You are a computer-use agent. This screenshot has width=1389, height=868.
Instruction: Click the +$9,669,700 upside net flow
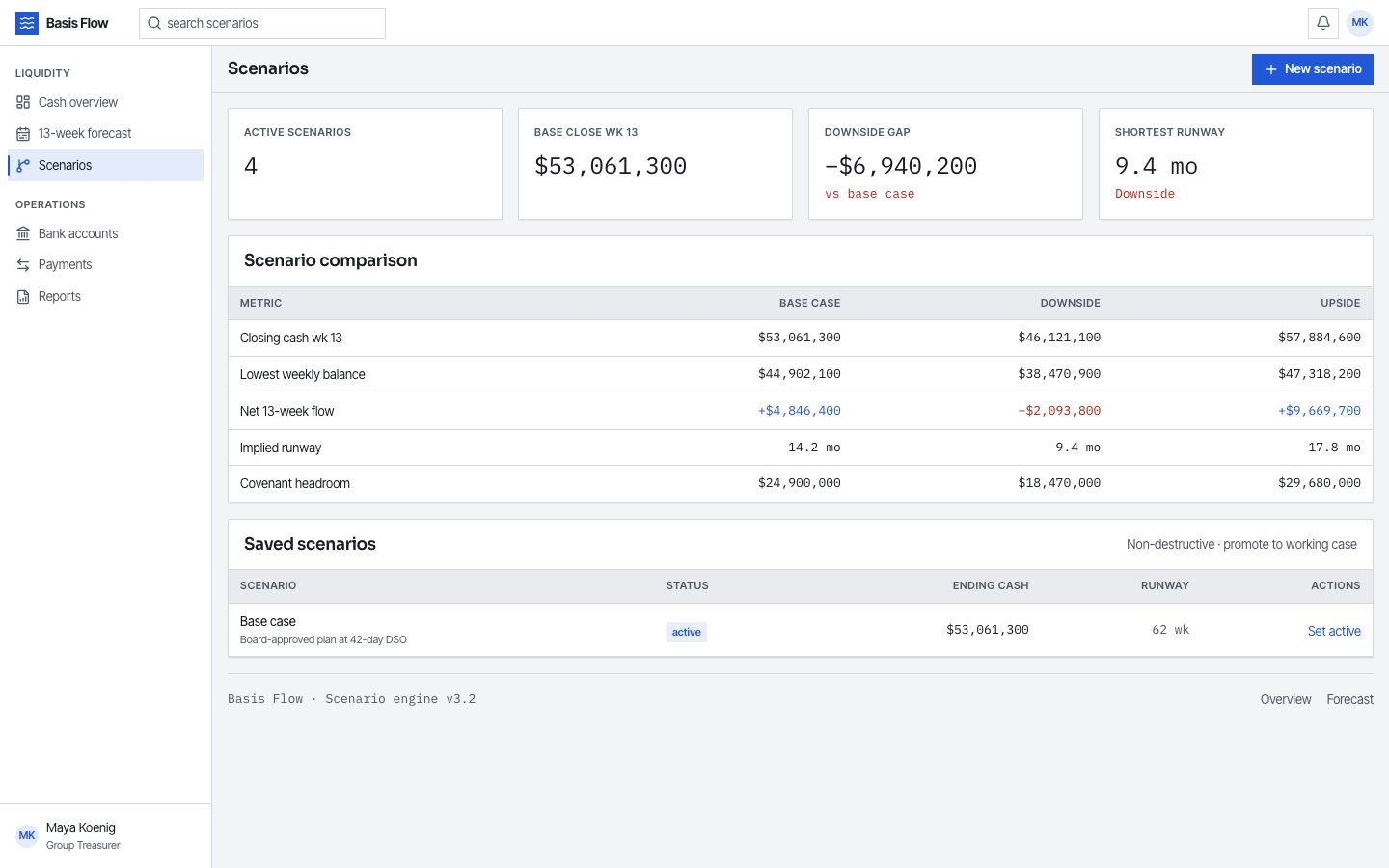(1320, 411)
